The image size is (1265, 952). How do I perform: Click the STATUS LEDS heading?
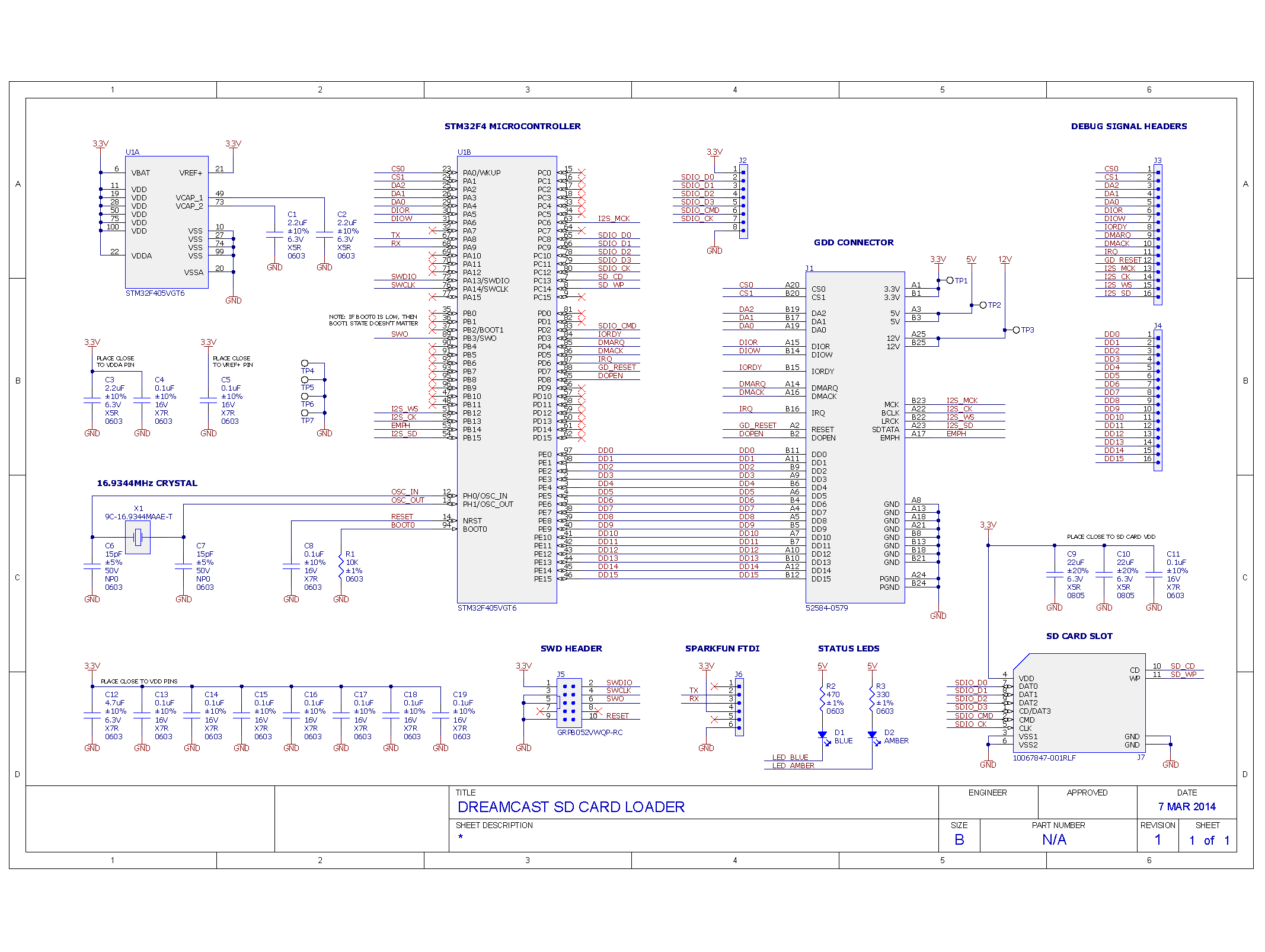pos(848,648)
